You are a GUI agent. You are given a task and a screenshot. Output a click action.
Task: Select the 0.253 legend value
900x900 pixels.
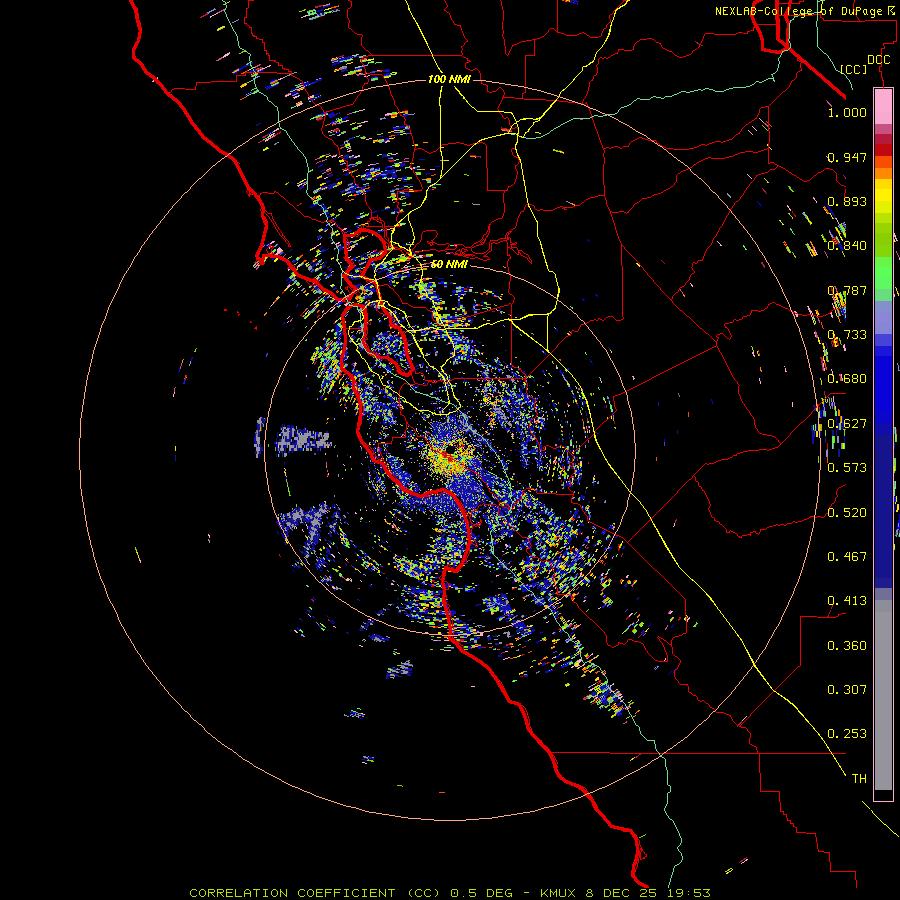click(x=847, y=734)
